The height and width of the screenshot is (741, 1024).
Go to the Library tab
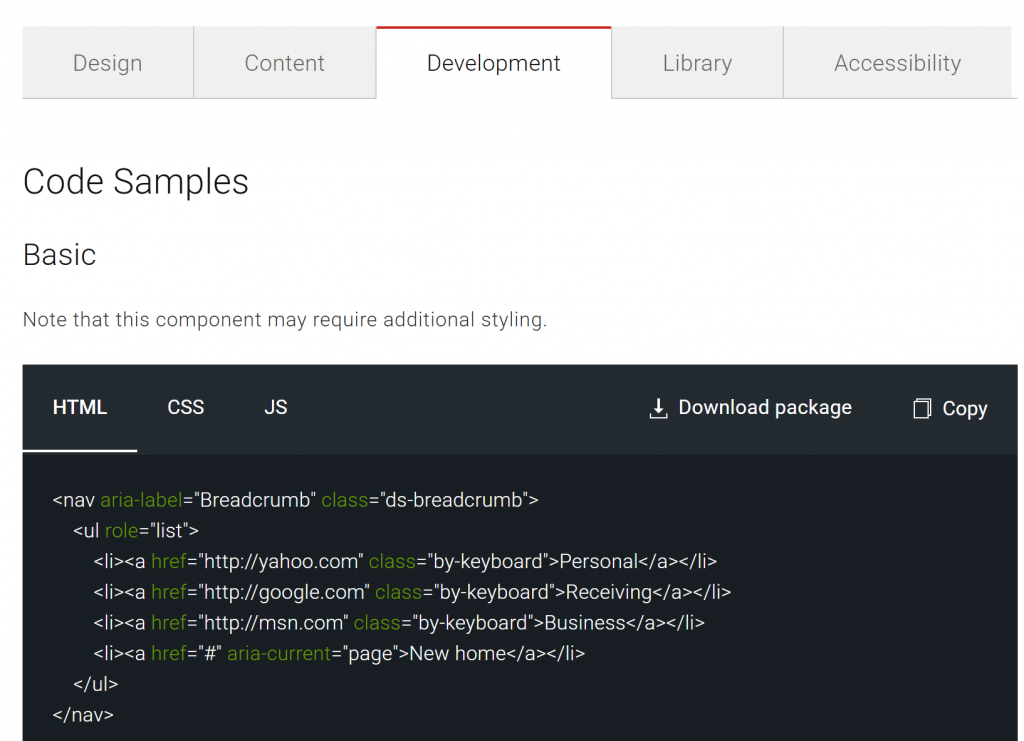697,63
